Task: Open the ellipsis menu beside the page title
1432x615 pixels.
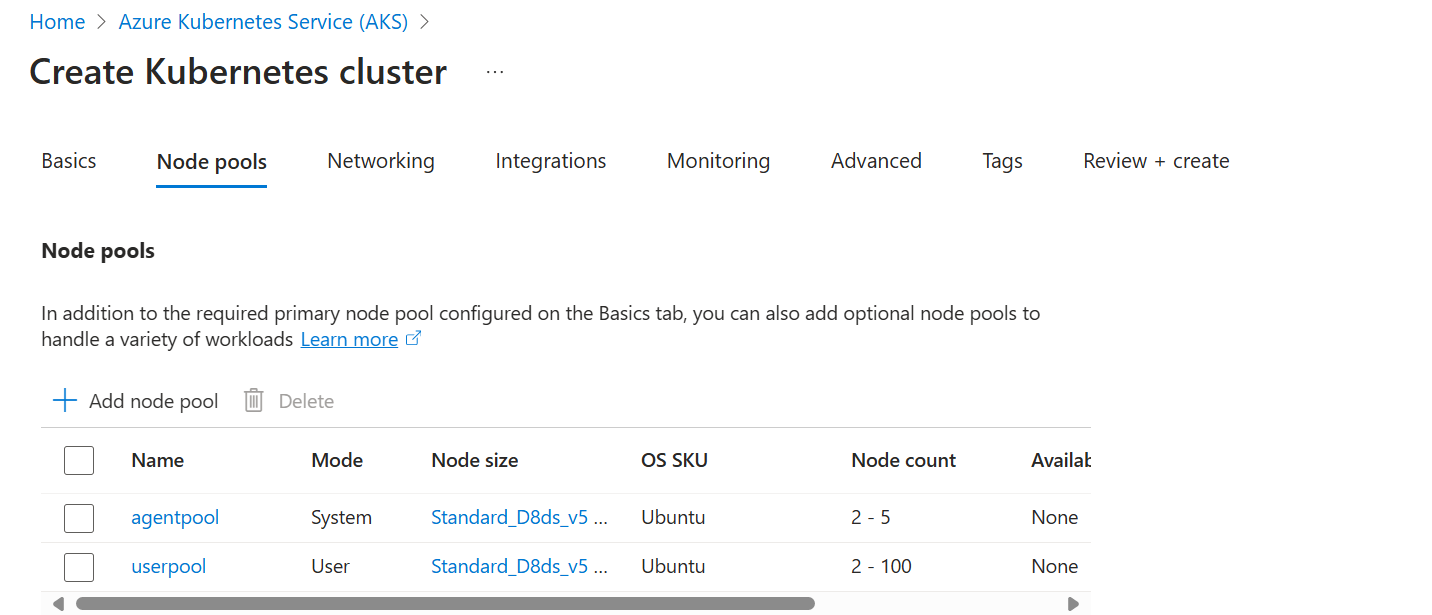Action: 495,72
